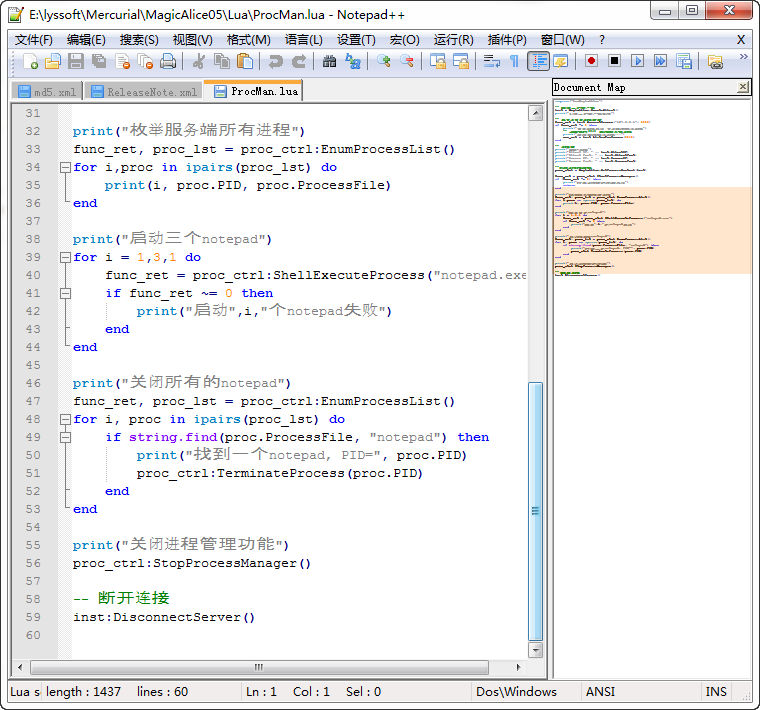Redo the last undone edit

coord(299,62)
